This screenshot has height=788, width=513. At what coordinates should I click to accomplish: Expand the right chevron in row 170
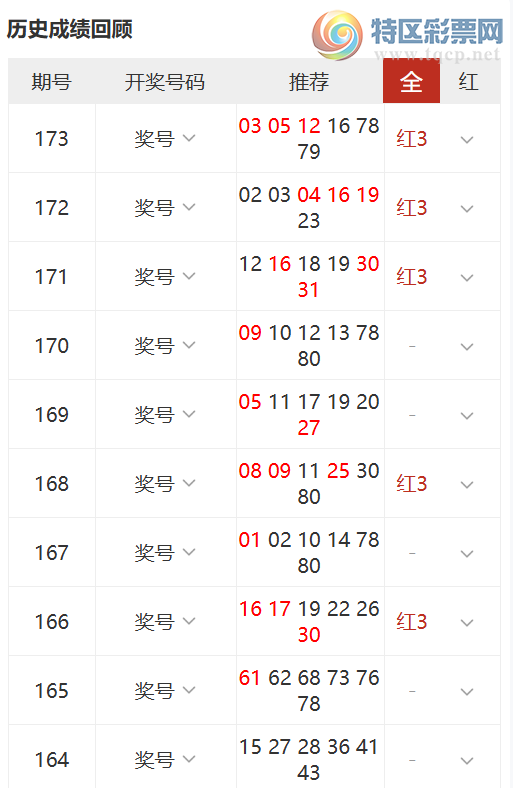pyautogui.click(x=467, y=347)
